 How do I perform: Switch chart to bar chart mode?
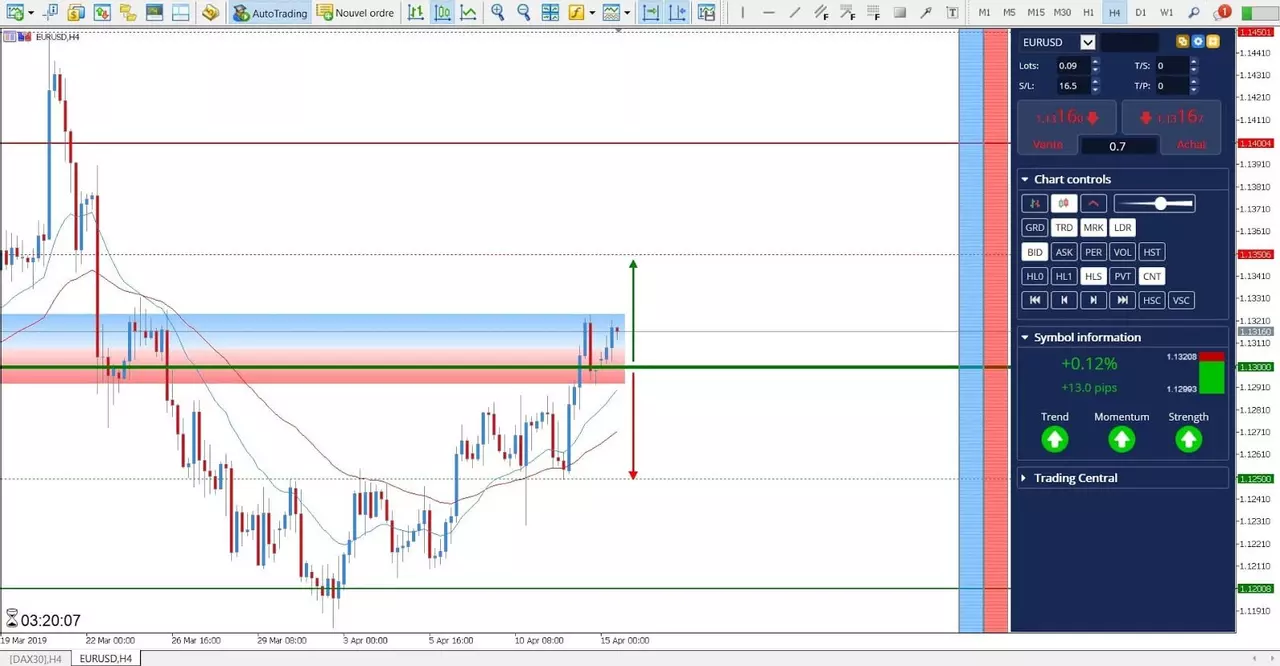(x=415, y=13)
